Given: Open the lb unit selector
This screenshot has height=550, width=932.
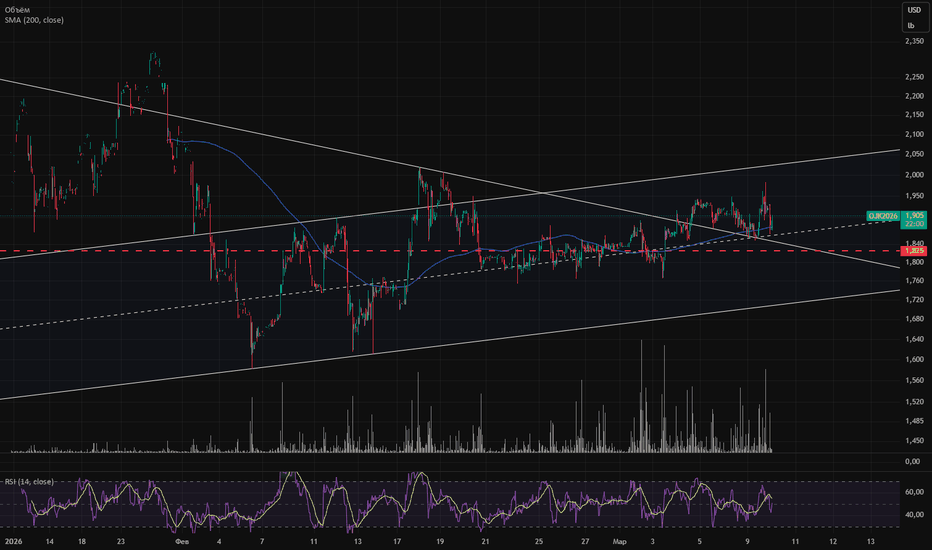Looking at the screenshot, I should 911,26.
